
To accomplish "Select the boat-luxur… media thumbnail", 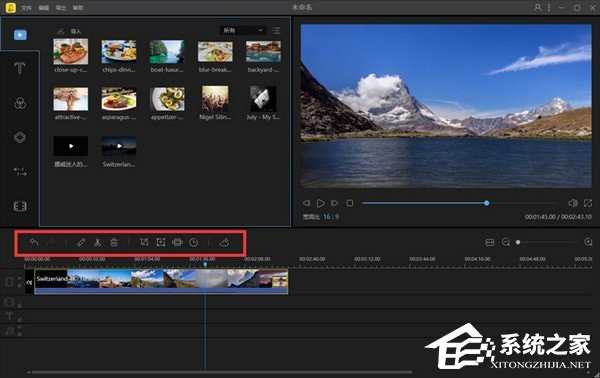I will pos(167,52).
